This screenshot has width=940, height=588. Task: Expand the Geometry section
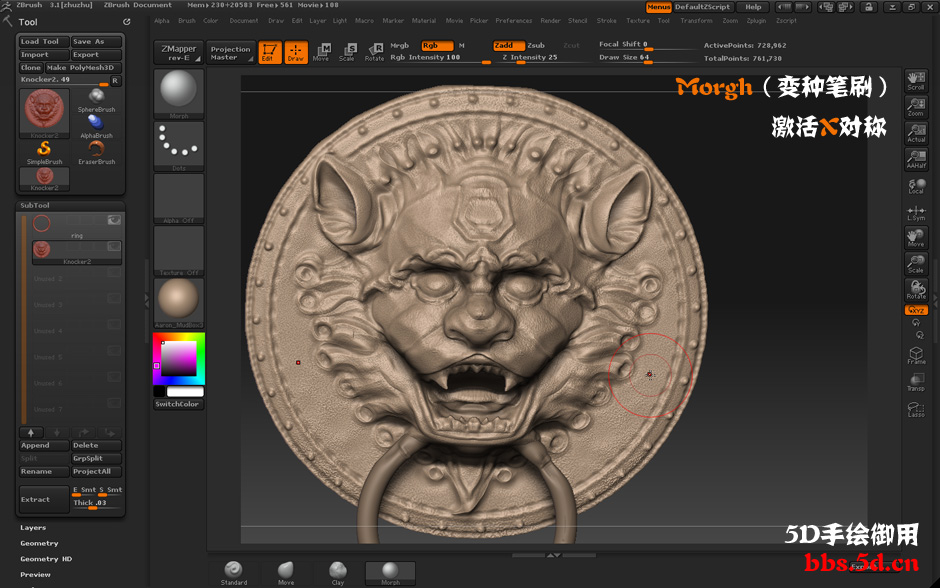point(39,543)
